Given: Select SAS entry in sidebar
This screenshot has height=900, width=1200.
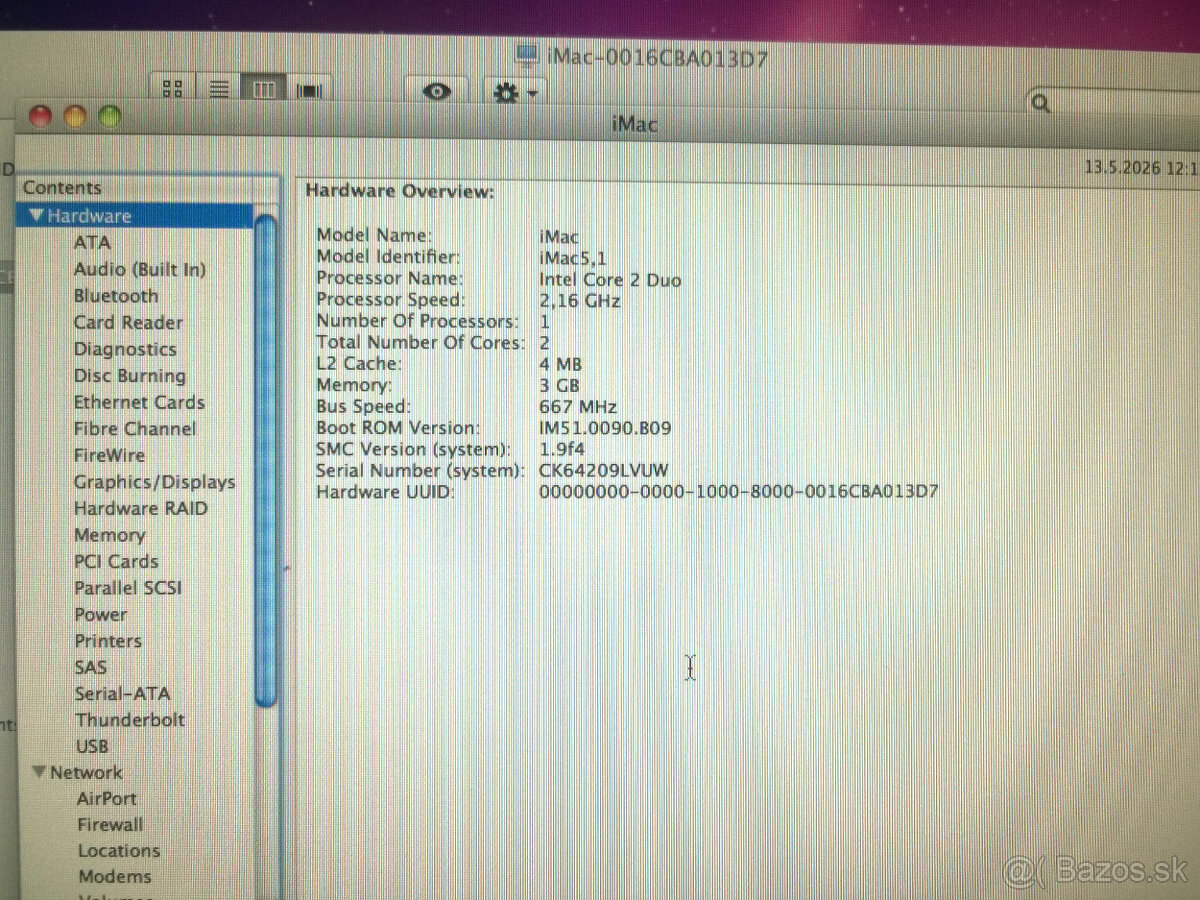Looking at the screenshot, I should (90, 667).
